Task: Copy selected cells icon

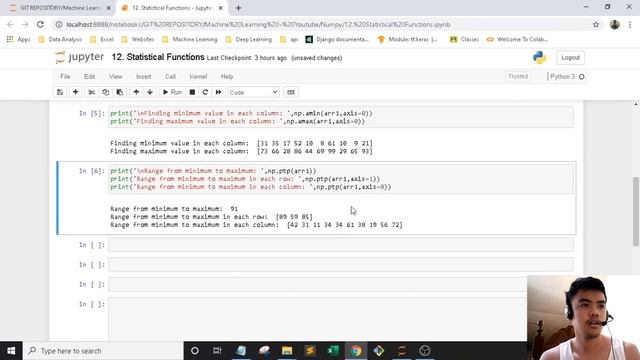Action: [106, 92]
